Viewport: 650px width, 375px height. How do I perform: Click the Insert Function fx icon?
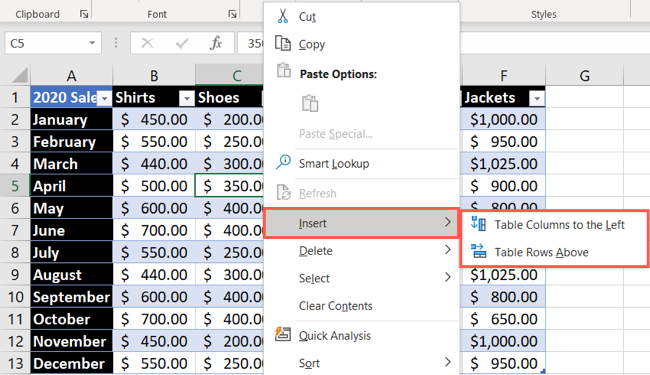tap(216, 43)
